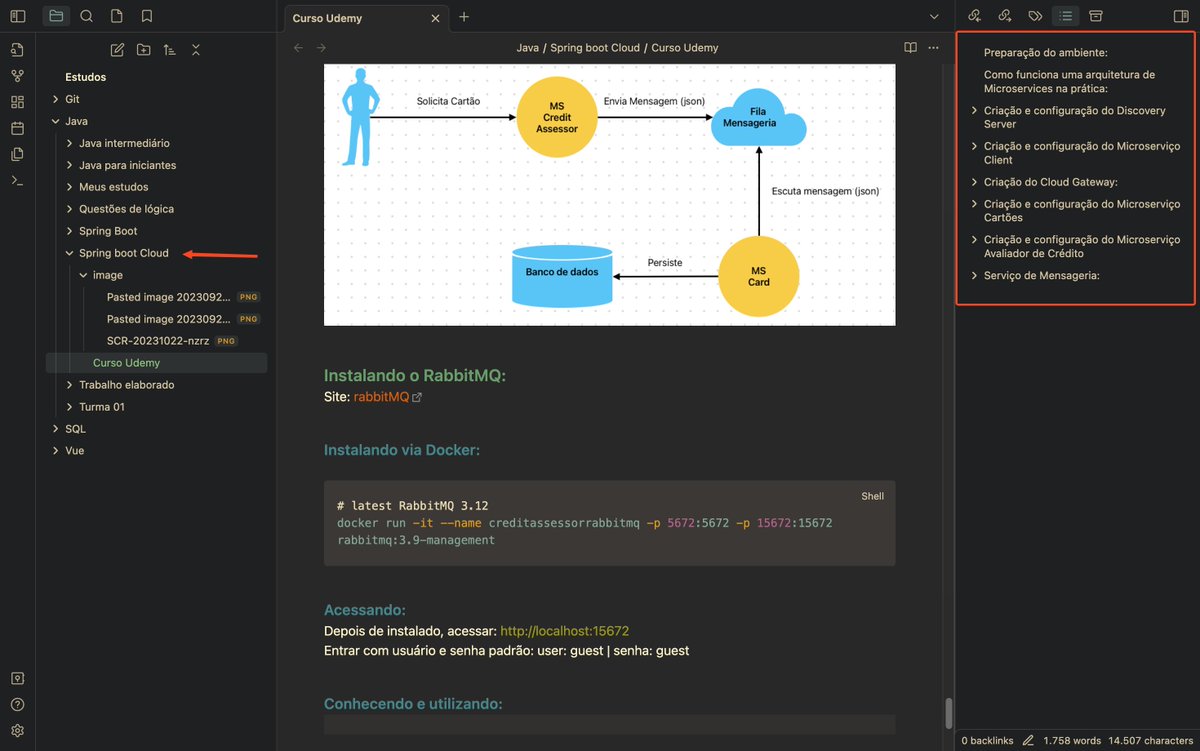Open the rabbitMQ link
The height and width of the screenshot is (751, 1200).
point(382,395)
